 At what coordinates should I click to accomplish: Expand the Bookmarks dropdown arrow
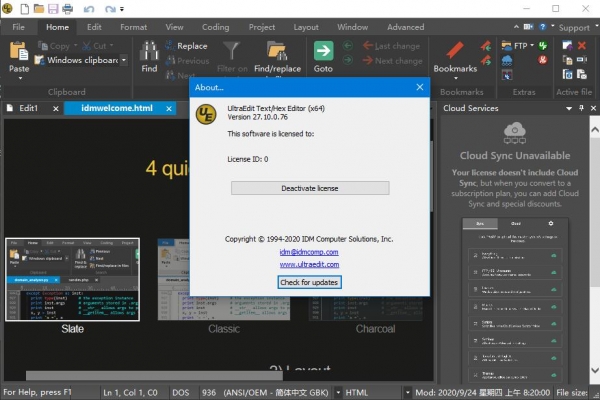pyautogui.click(x=455, y=78)
